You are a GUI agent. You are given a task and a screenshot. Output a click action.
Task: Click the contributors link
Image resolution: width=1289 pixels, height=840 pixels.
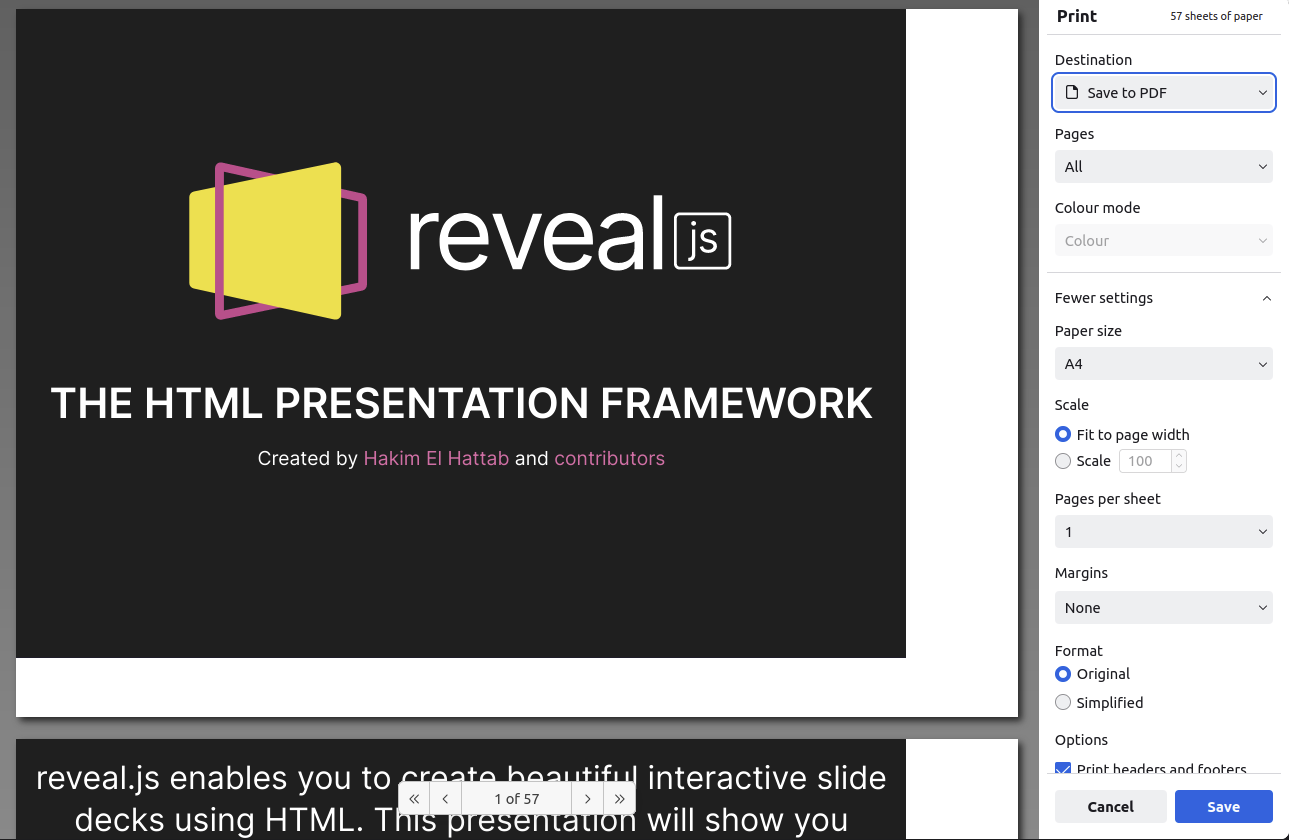pyautogui.click(x=609, y=457)
